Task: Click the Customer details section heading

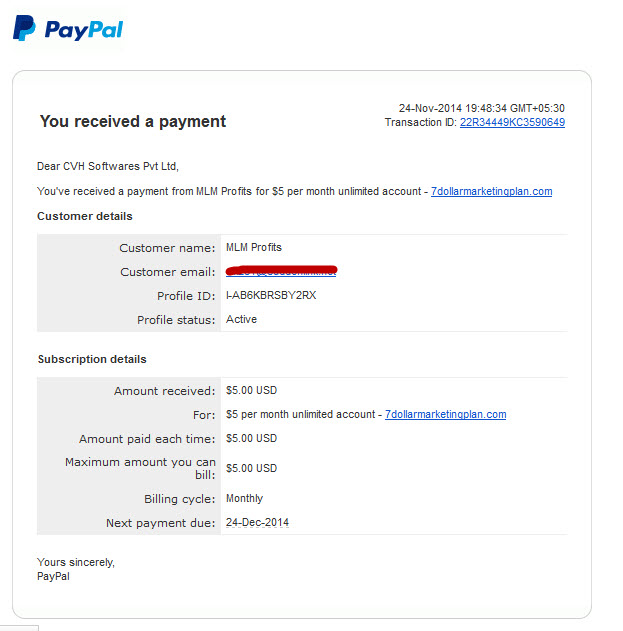Action: [85, 216]
